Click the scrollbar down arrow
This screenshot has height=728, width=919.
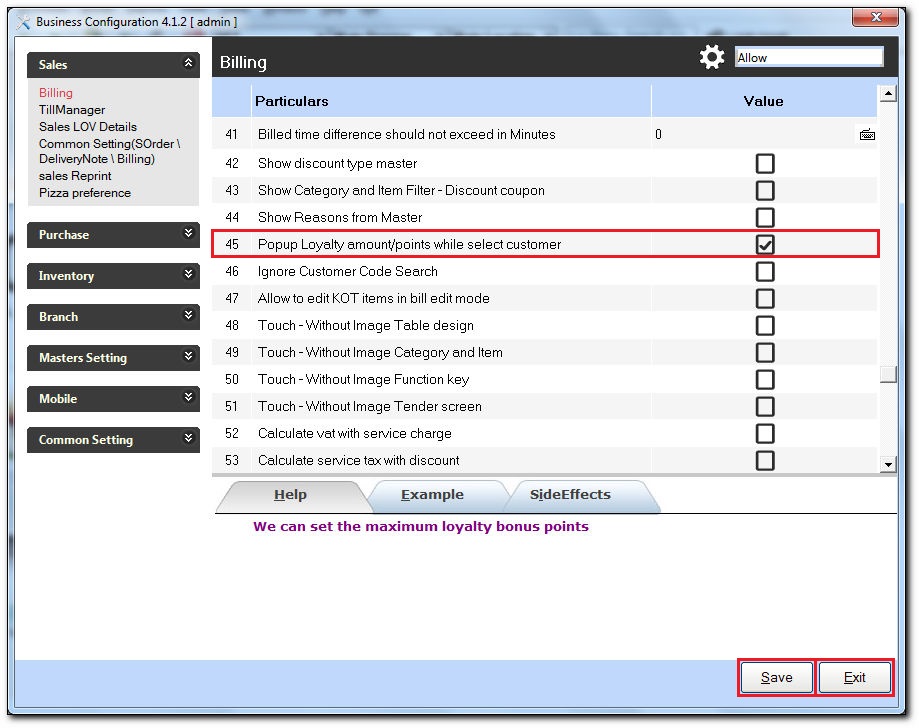tap(889, 464)
